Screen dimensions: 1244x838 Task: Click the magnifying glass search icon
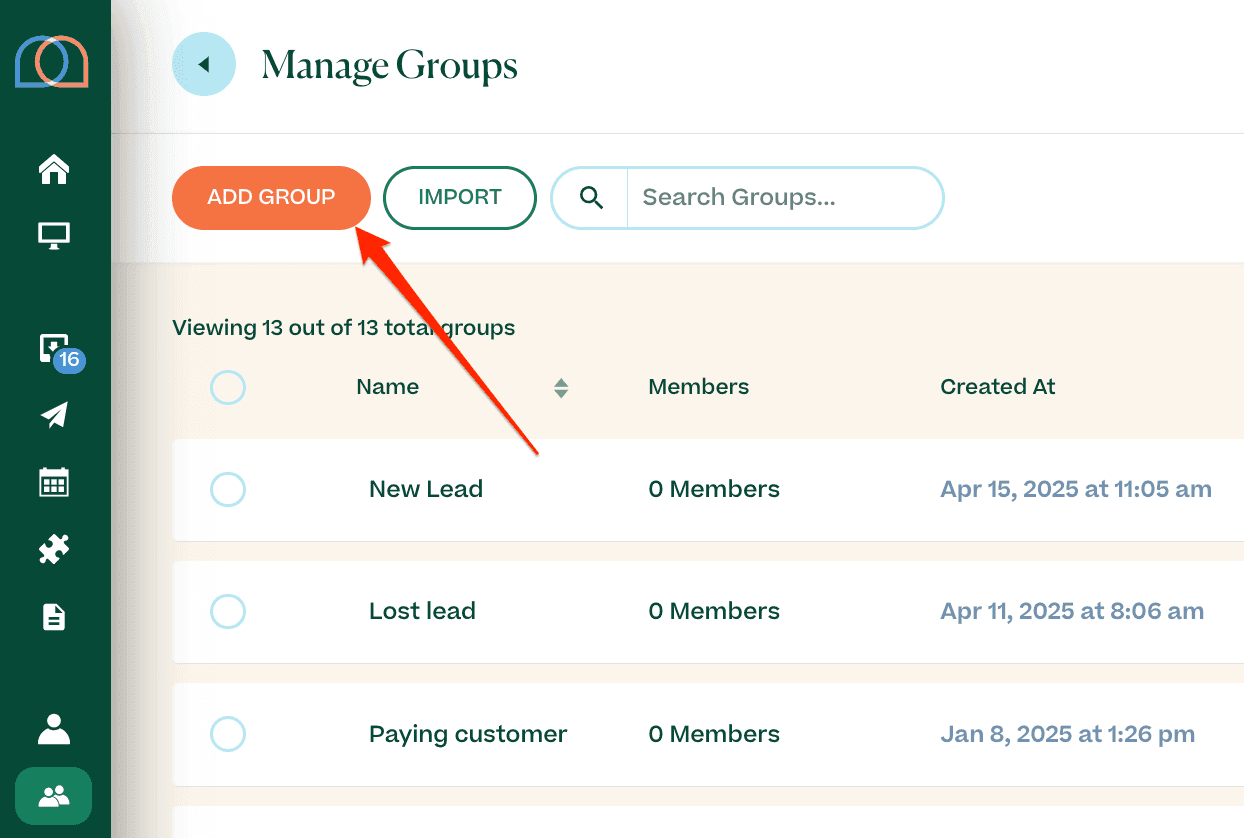591,198
